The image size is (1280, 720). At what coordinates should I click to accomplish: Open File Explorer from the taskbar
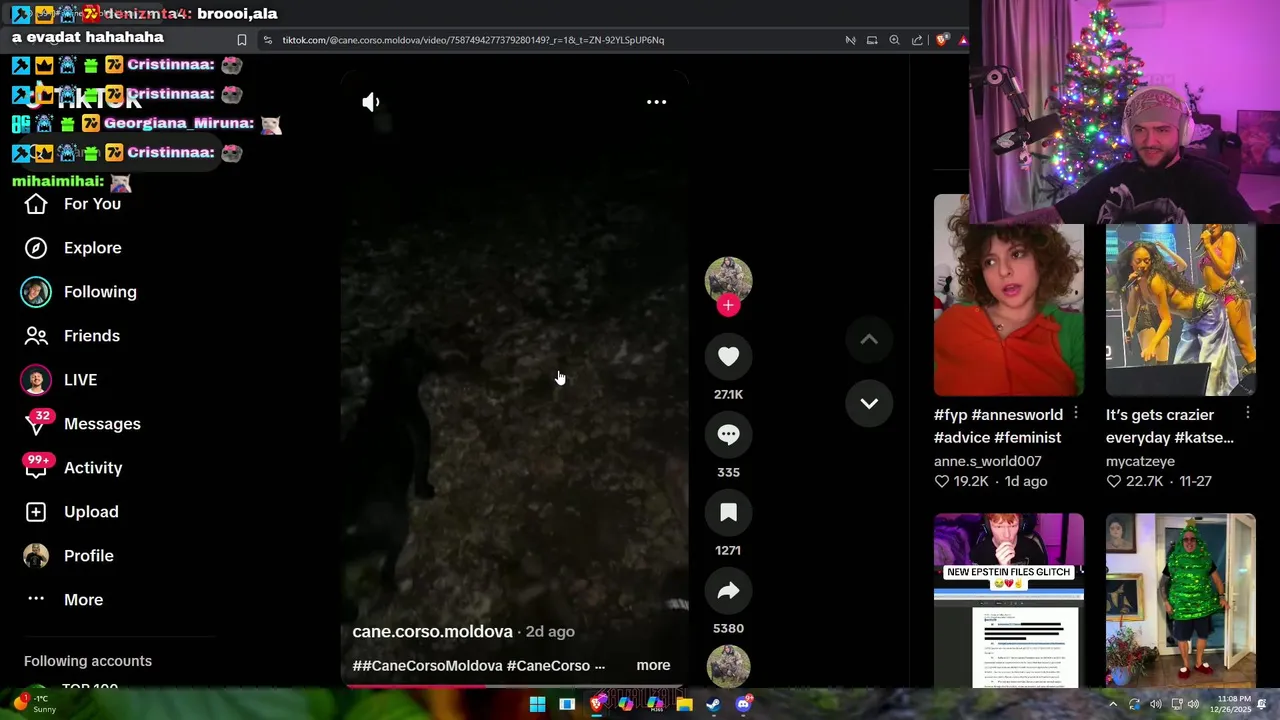point(684,704)
